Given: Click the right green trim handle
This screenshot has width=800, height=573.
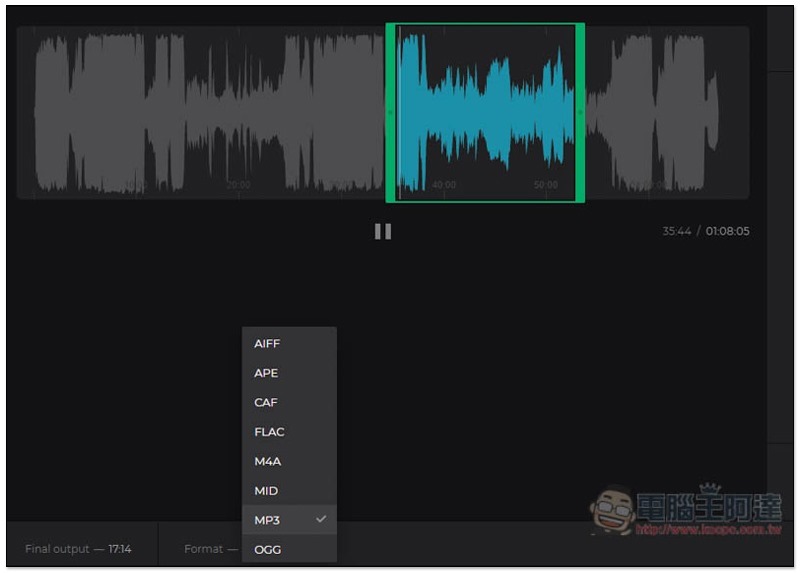Looking at the screenshot, I should tap(580, 112).
